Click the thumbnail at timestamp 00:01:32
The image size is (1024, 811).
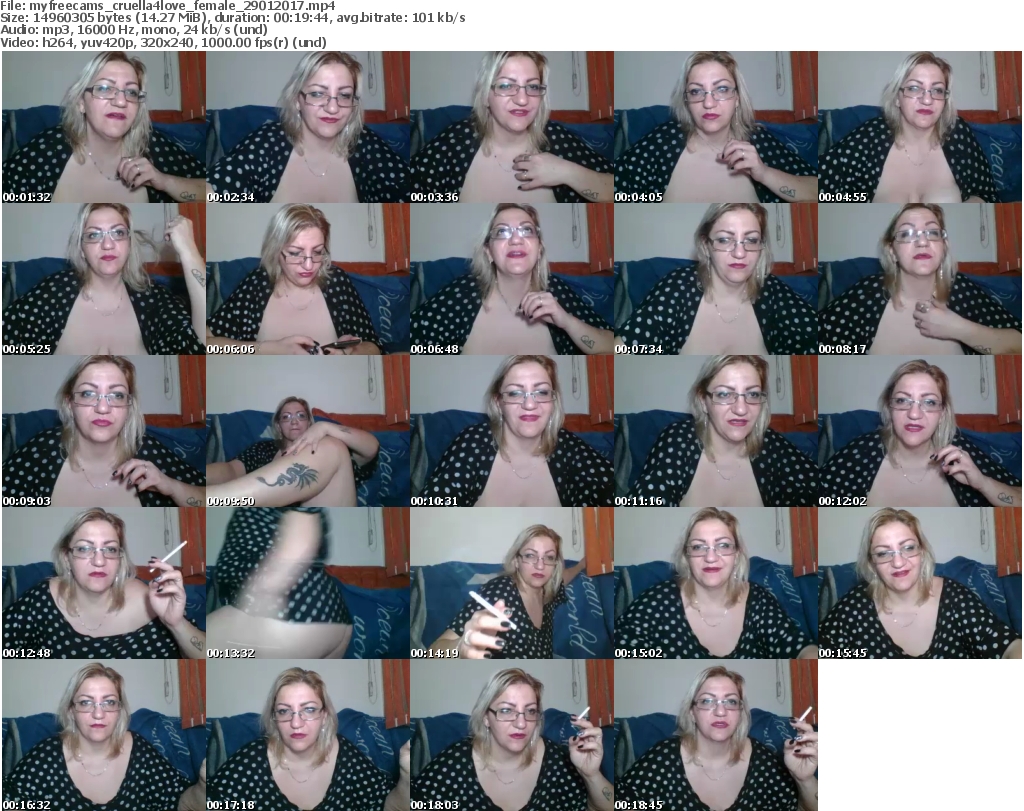point(103,127)
